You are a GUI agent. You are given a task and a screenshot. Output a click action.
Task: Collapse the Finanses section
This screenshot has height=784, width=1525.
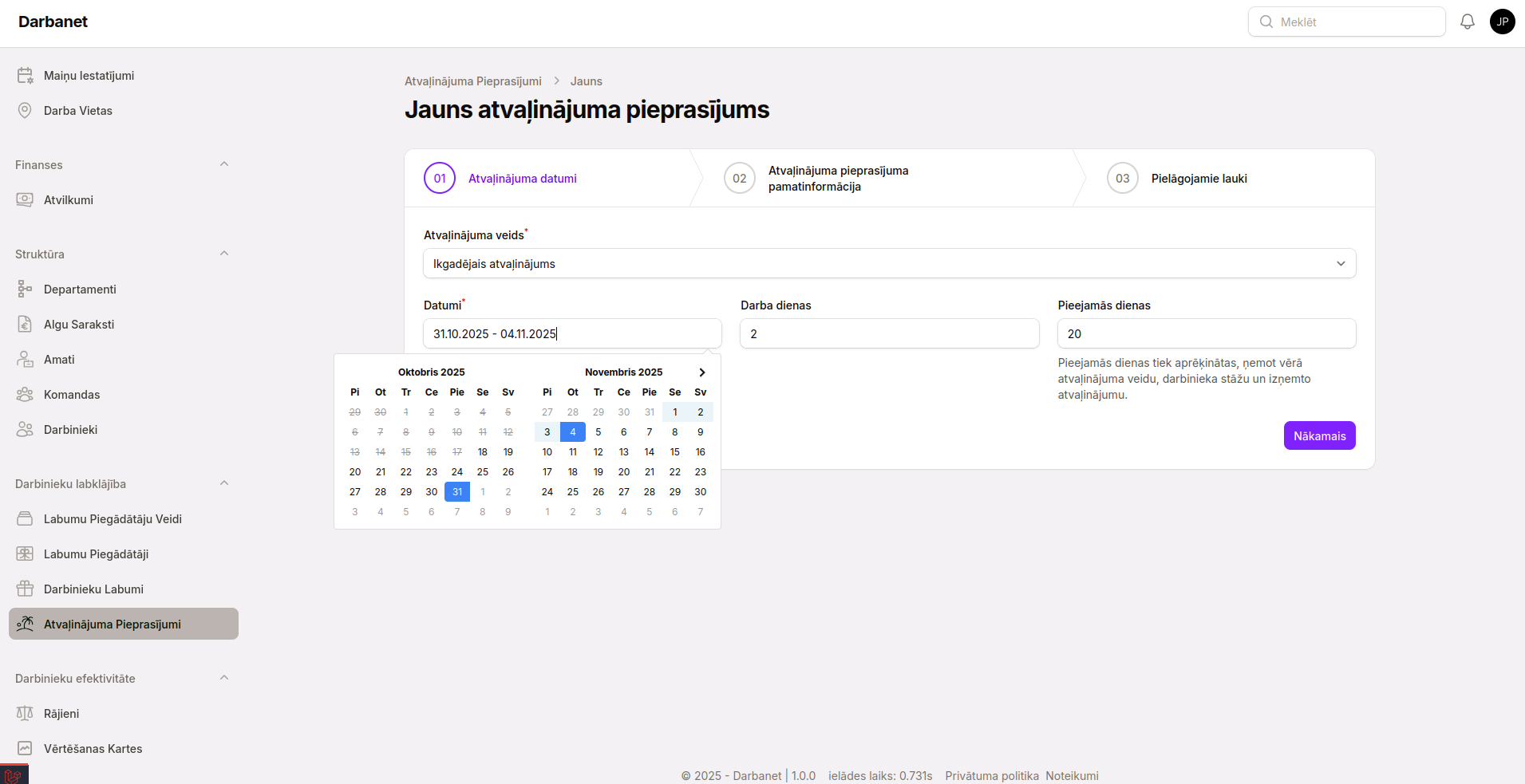pyautogui.click(x=223, y=163)
